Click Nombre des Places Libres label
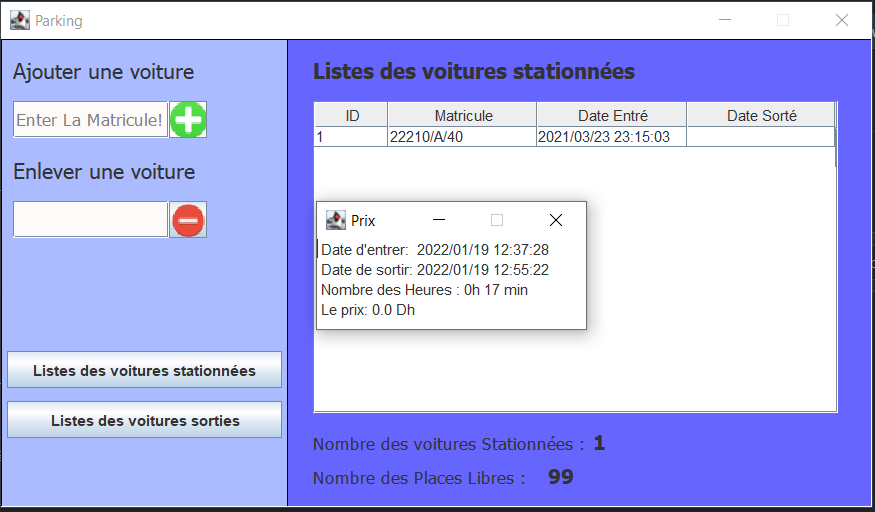Image resolution: width=875 pixels, height=512 pixels. [419, 478]
